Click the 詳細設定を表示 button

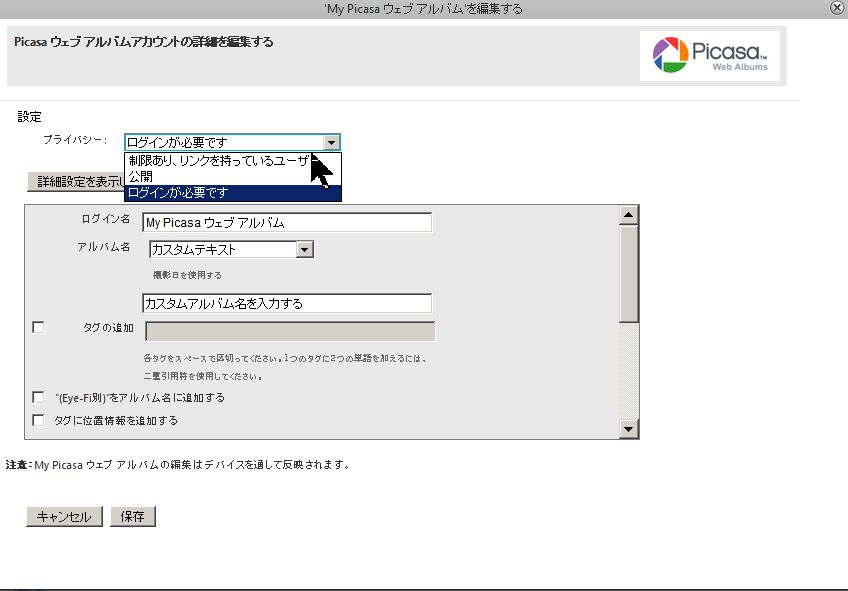click(x=76, y=182)
